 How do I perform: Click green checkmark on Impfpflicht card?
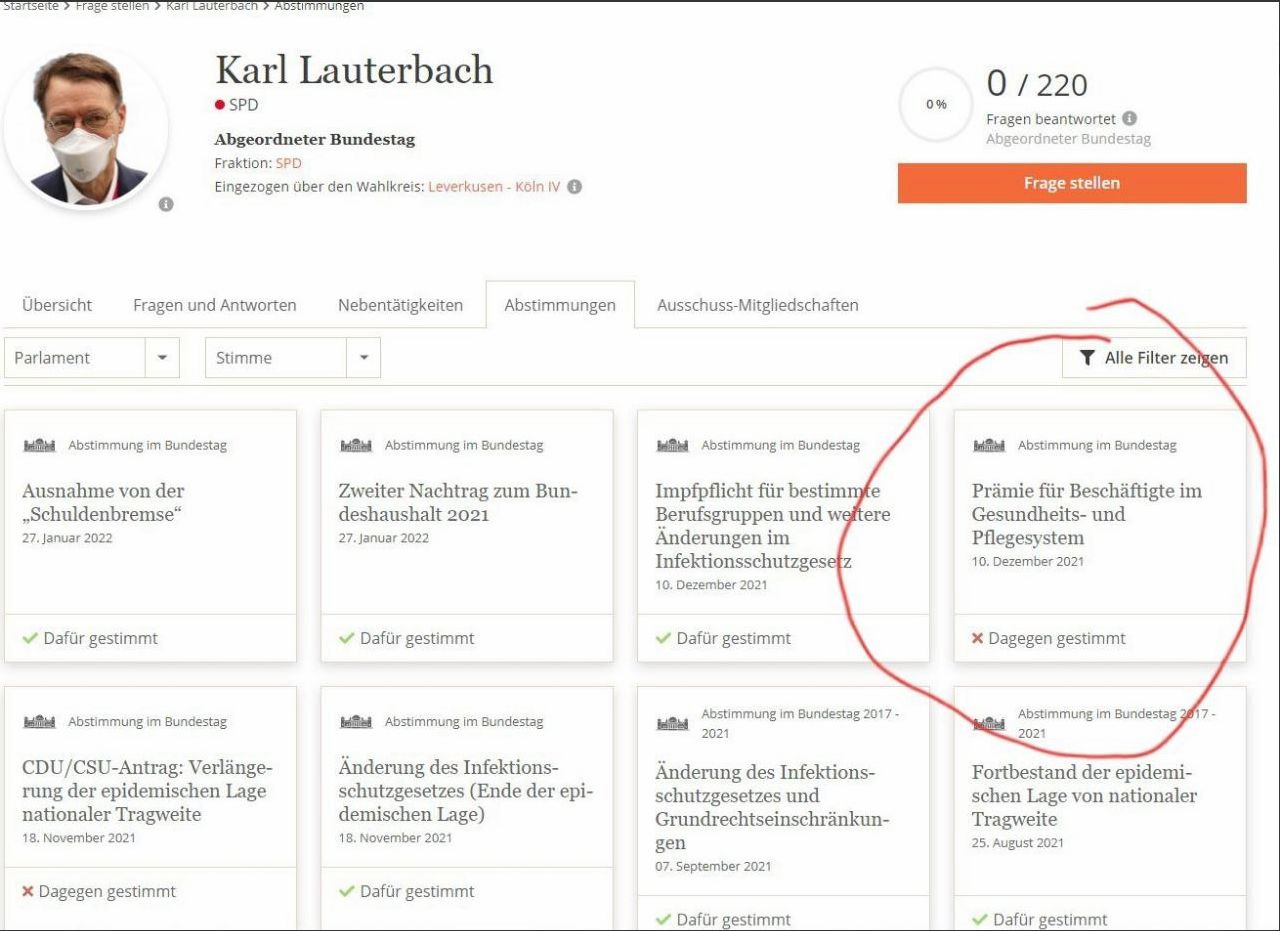(x=663, y=639)
